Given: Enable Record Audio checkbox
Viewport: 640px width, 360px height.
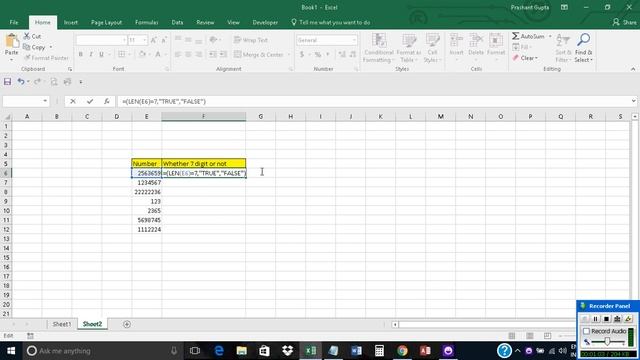Looking at the screenshot, I should [x=587, y=331].
